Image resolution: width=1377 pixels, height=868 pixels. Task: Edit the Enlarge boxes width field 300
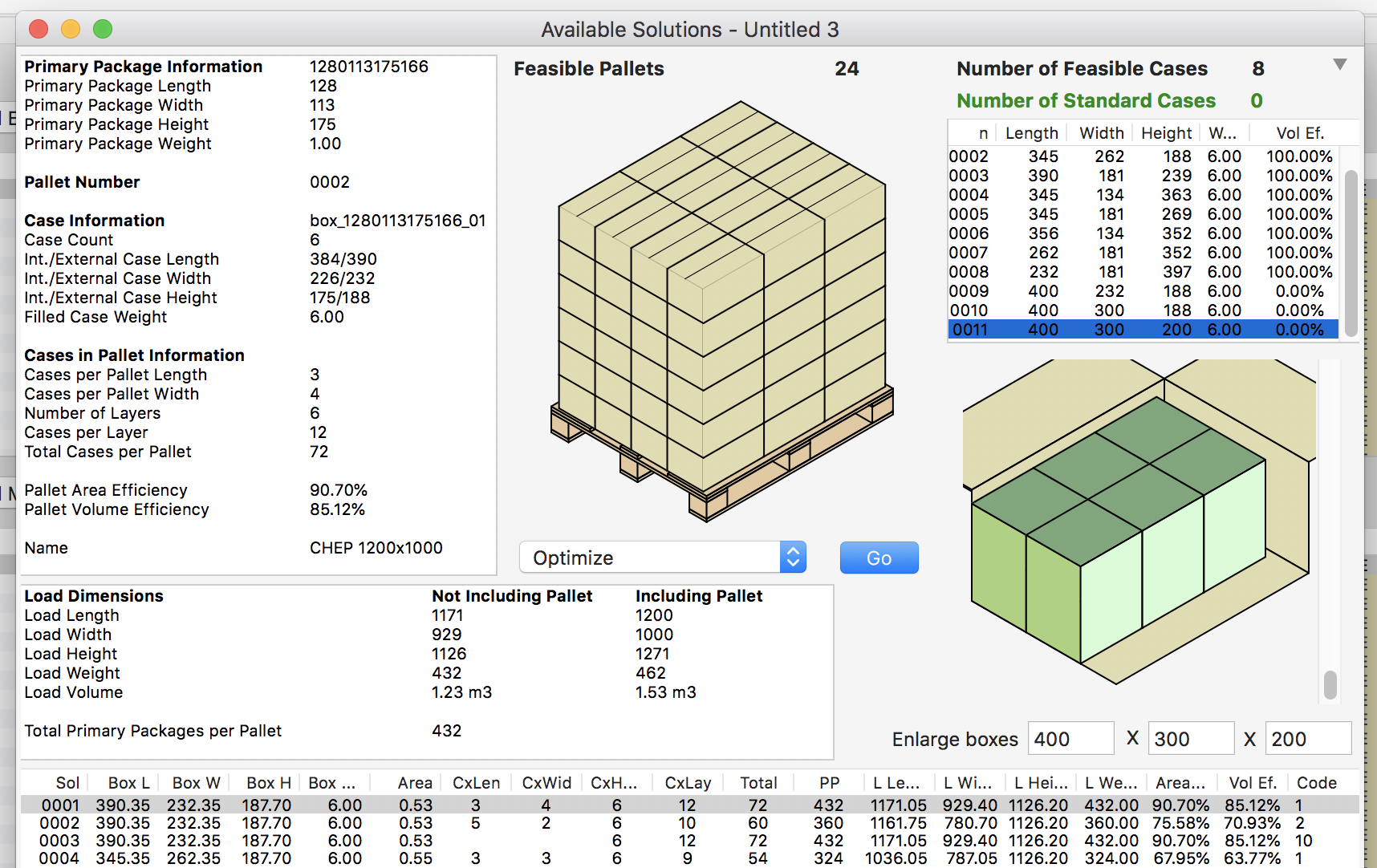click(x=1191, y=739)
